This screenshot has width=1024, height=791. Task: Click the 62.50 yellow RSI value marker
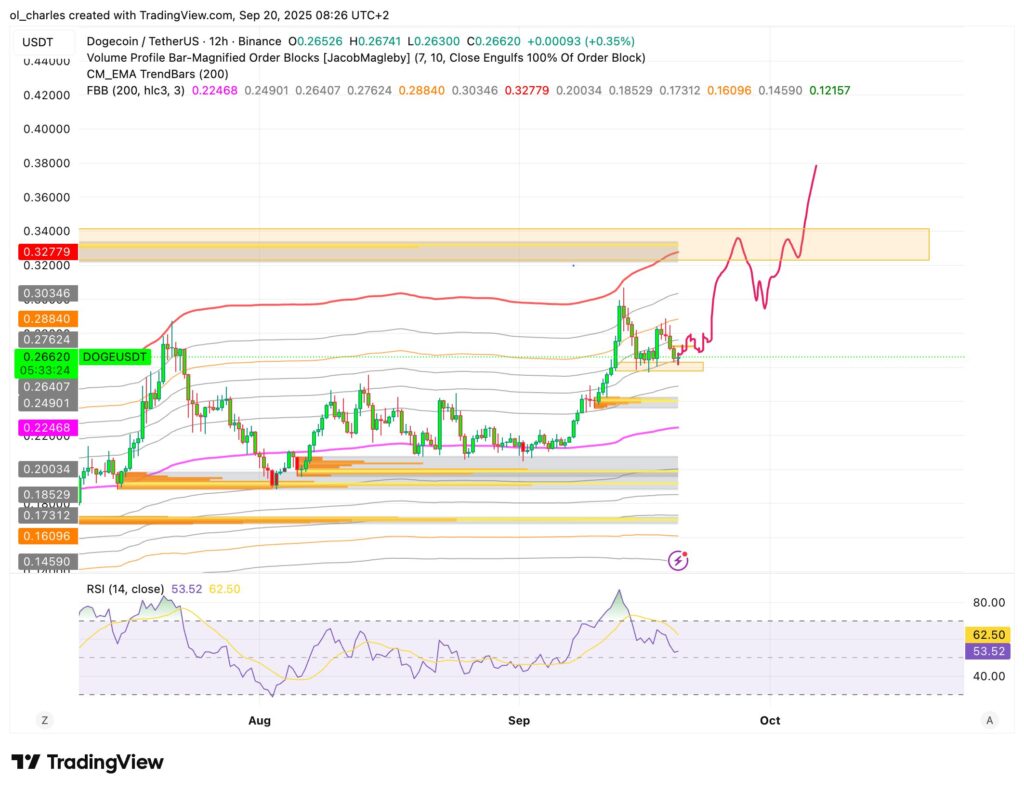point(986,634)
